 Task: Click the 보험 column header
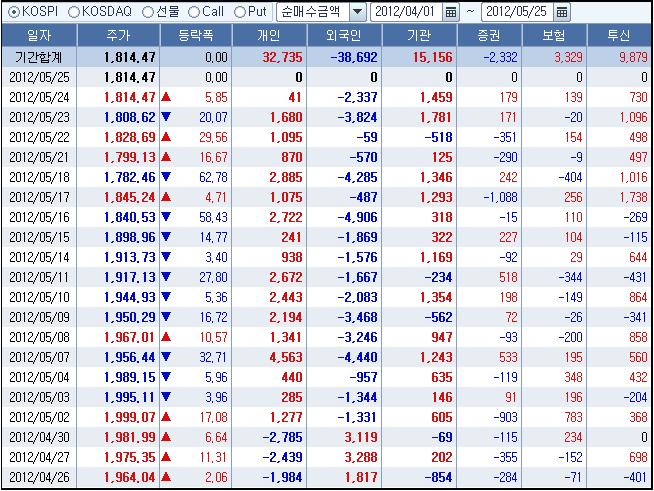(554, 35)
